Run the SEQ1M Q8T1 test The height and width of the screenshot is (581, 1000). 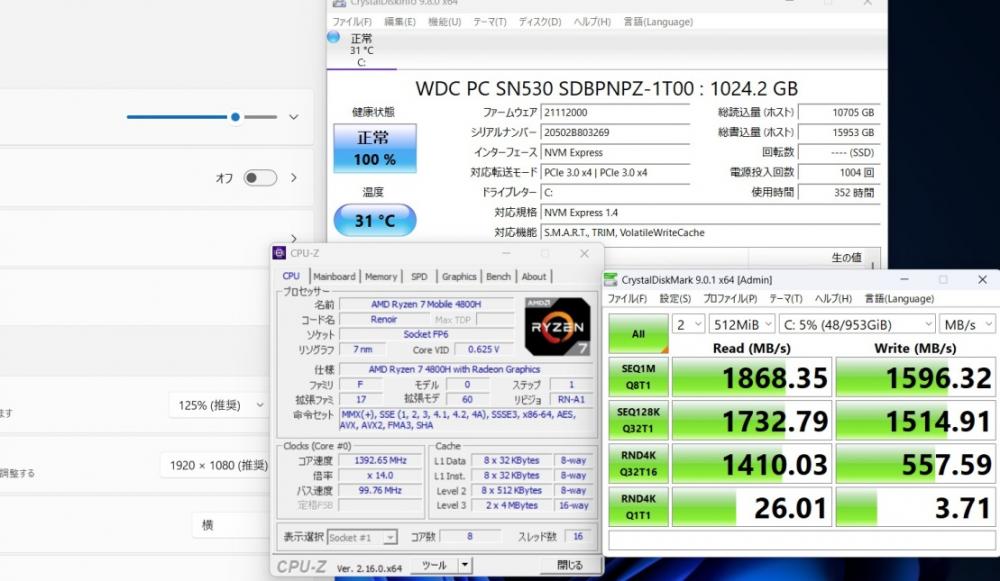click(x=638, y=377)
